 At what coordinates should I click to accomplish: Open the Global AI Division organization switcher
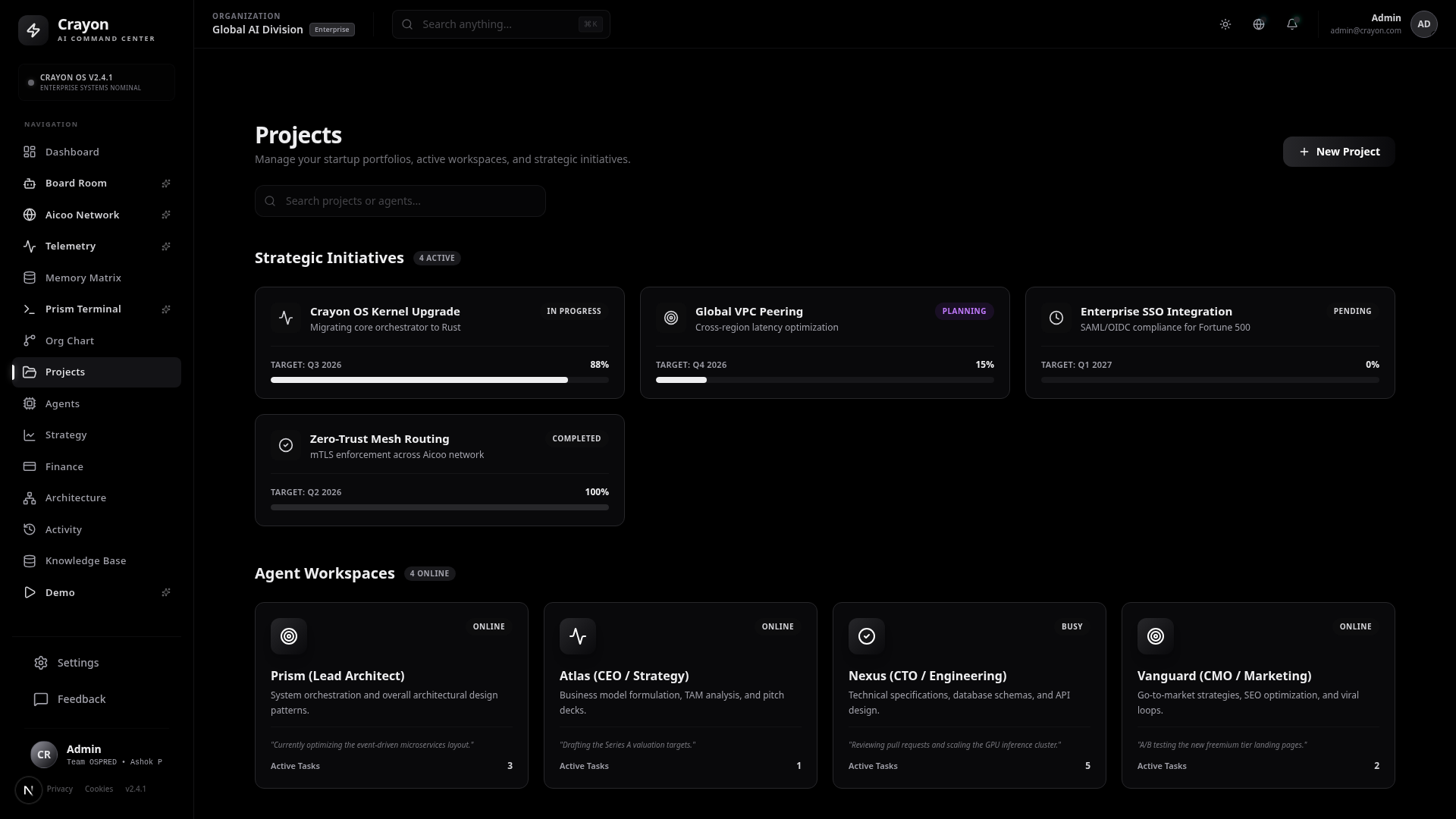pyautogui.click(x=284, y=24)
